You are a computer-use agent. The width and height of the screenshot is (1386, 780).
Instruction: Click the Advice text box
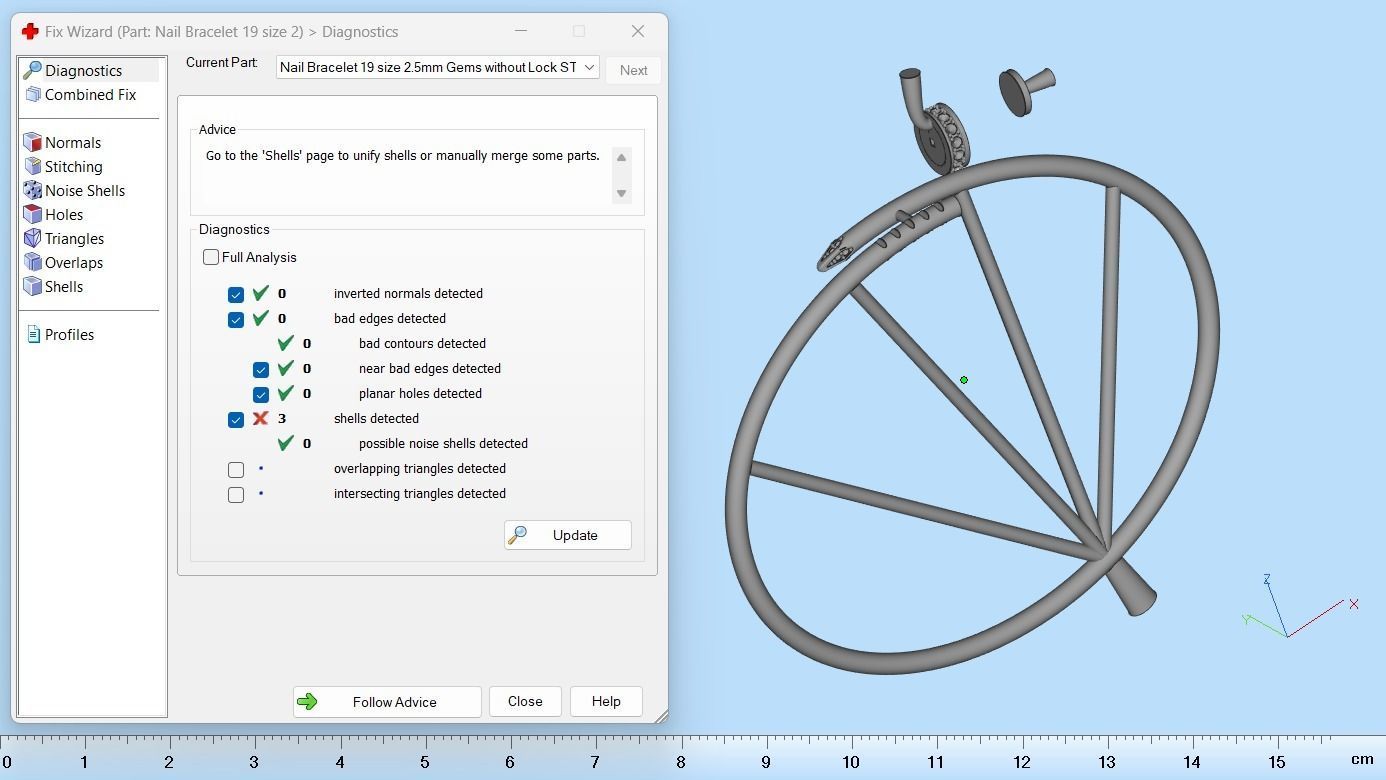pyautogui.click(x=407, y=175)
